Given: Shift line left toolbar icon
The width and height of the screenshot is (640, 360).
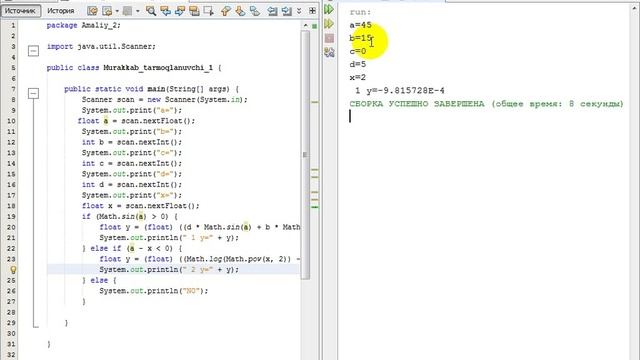Looking at the screenshot, I should (x=272, y=11).
